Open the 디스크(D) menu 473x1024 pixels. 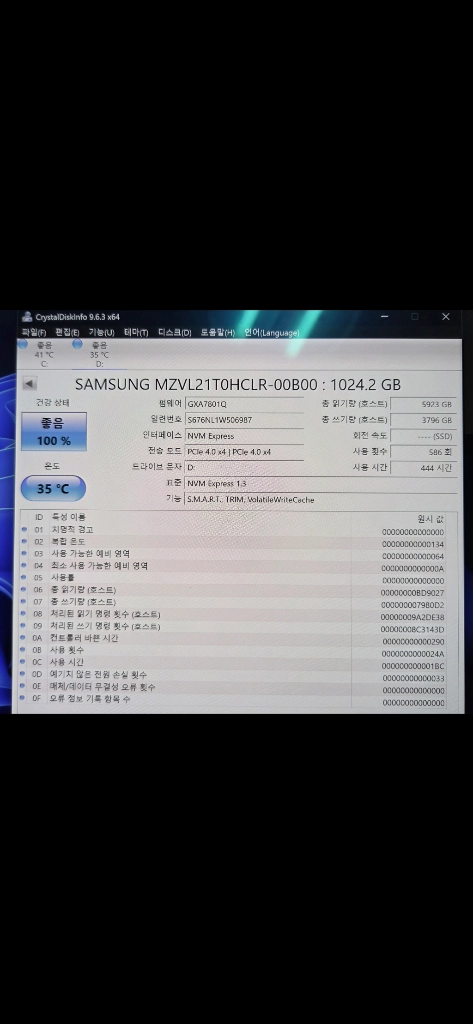tap(174, 332)
